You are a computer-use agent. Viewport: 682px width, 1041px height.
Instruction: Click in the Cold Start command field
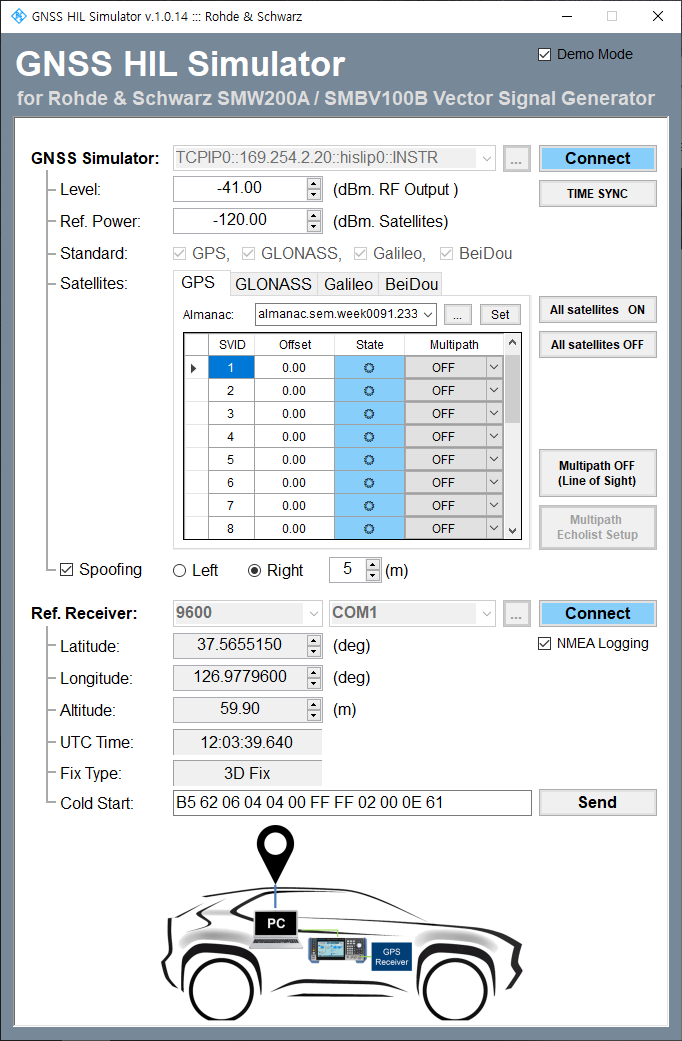tap(352, 802)
